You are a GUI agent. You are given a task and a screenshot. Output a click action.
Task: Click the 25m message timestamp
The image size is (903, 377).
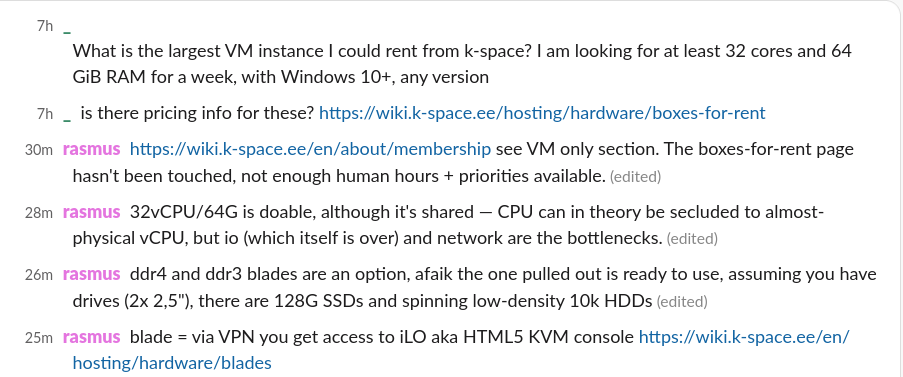39,337
